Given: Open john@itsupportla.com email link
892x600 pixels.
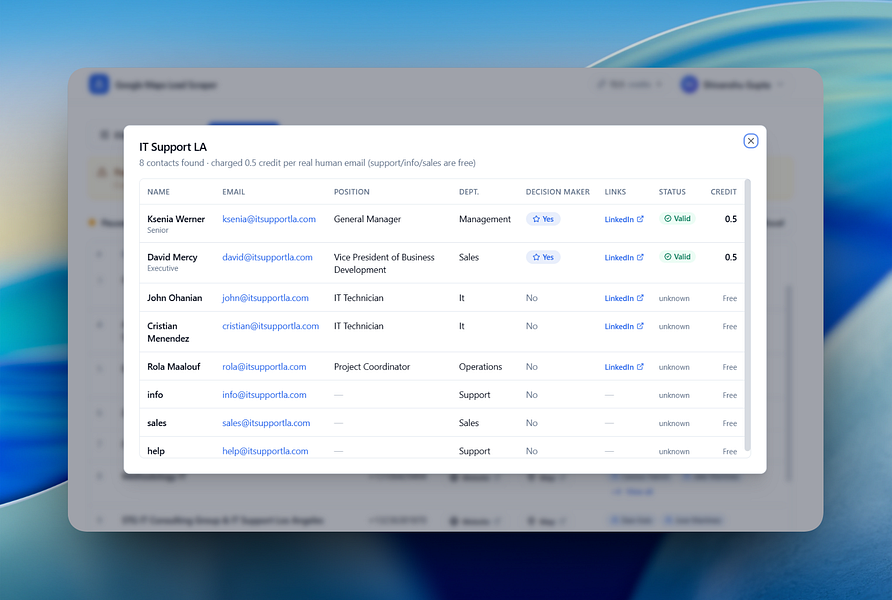Looking at the screenshot, I should click(x=265, y=298).
